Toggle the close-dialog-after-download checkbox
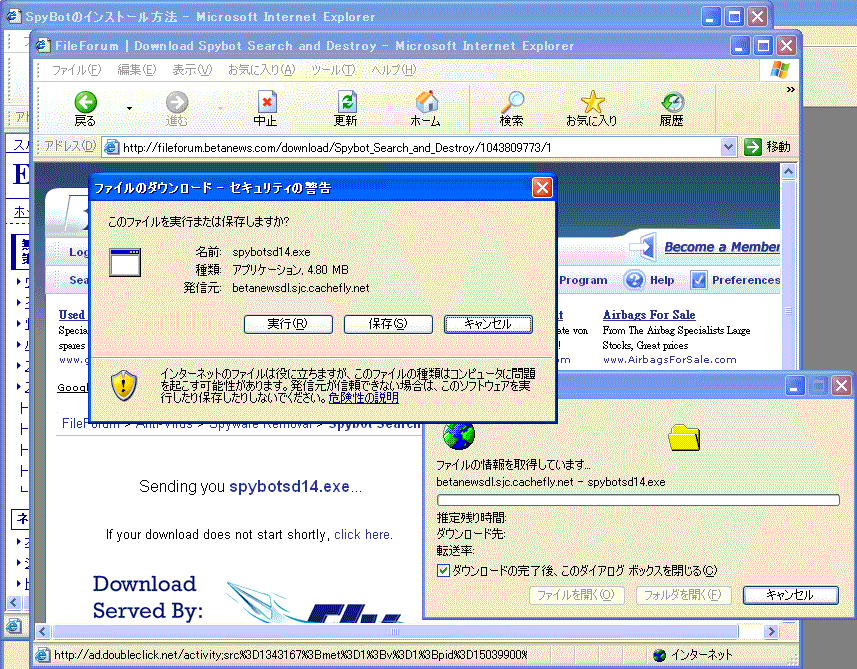This screenshot has width=857, height=669. [443, 571]
